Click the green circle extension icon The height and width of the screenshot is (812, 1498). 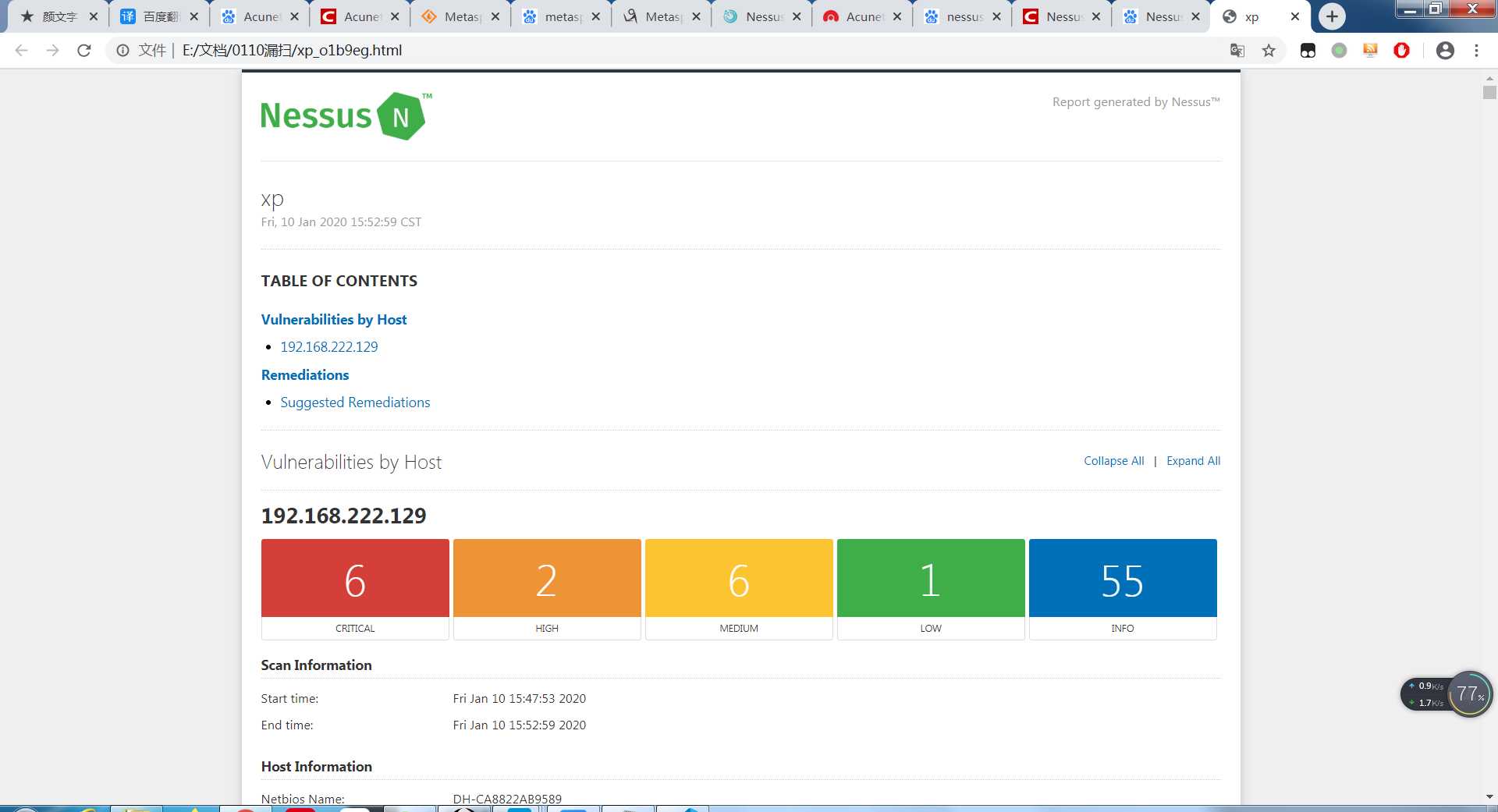tap(1339, 51)
